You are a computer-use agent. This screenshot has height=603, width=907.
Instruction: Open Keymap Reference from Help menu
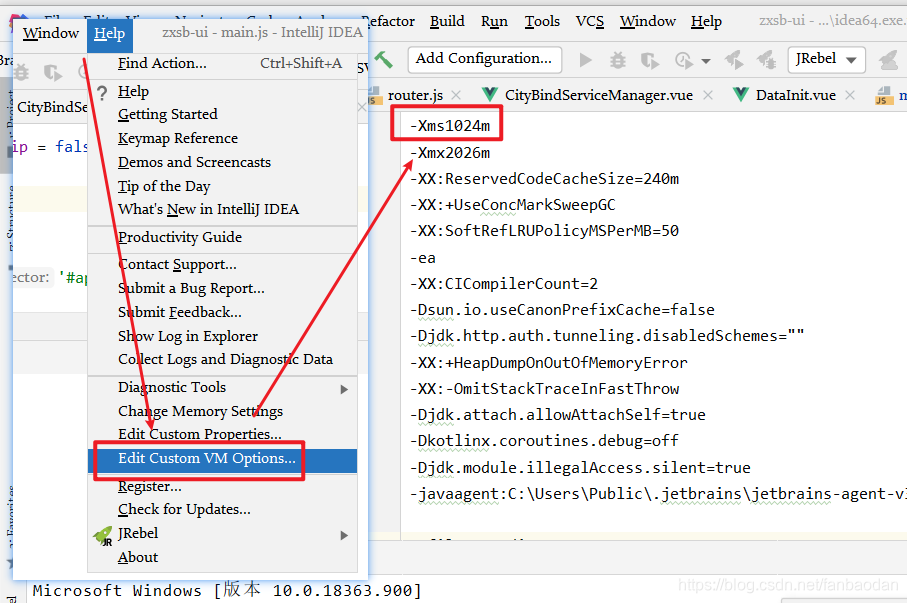click(x=223, y=138)
